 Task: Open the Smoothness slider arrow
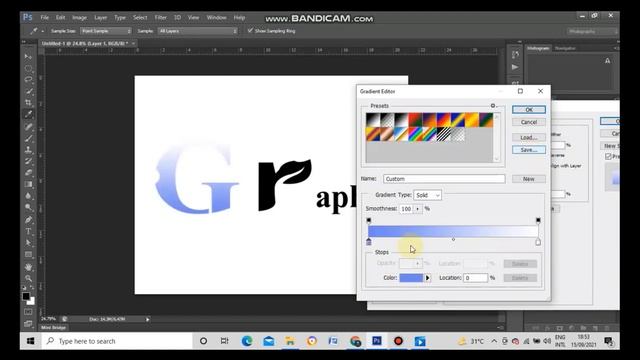click(x=418, y=209)
